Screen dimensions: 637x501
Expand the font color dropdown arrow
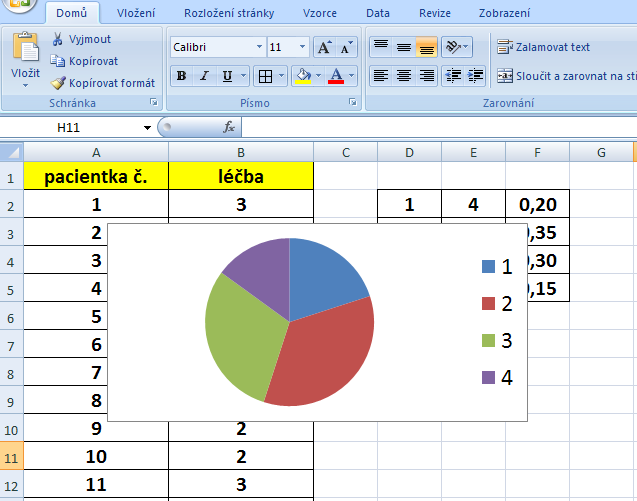[351, 76]
